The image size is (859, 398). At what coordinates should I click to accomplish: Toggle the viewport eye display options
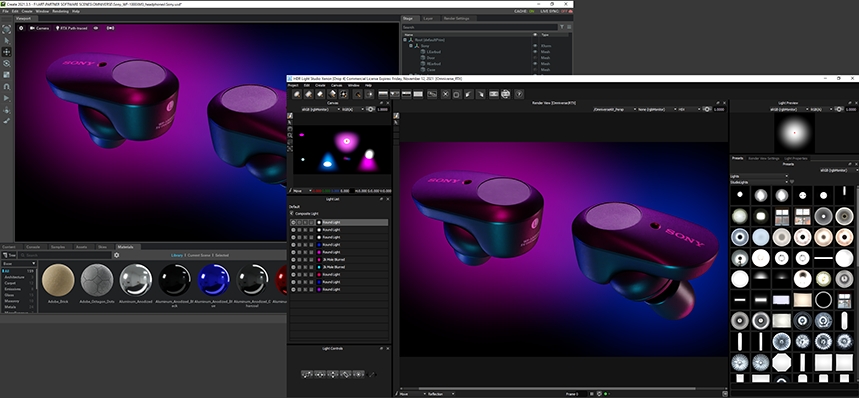point(96,27)
